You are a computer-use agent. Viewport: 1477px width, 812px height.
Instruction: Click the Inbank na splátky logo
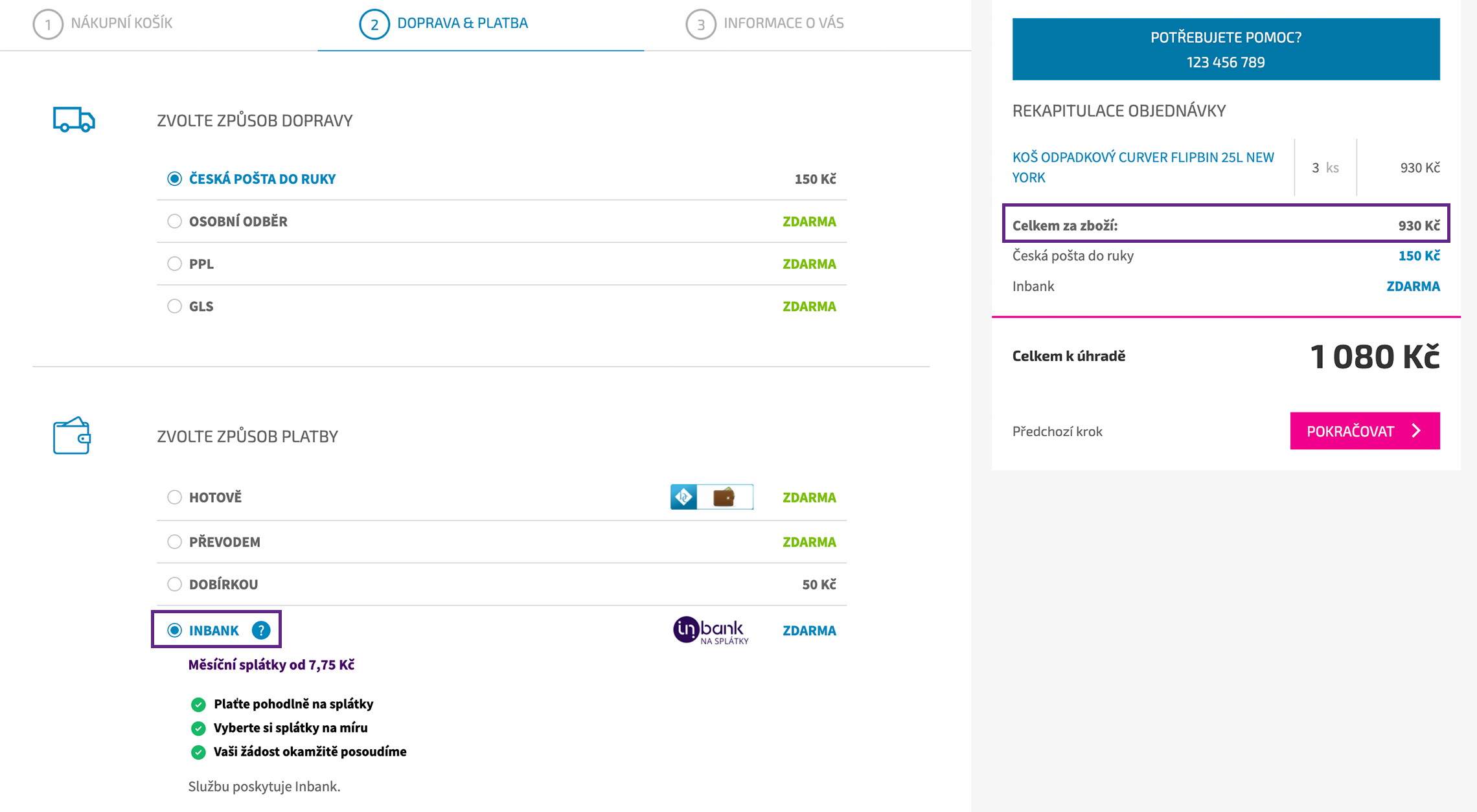click(711, 630)
